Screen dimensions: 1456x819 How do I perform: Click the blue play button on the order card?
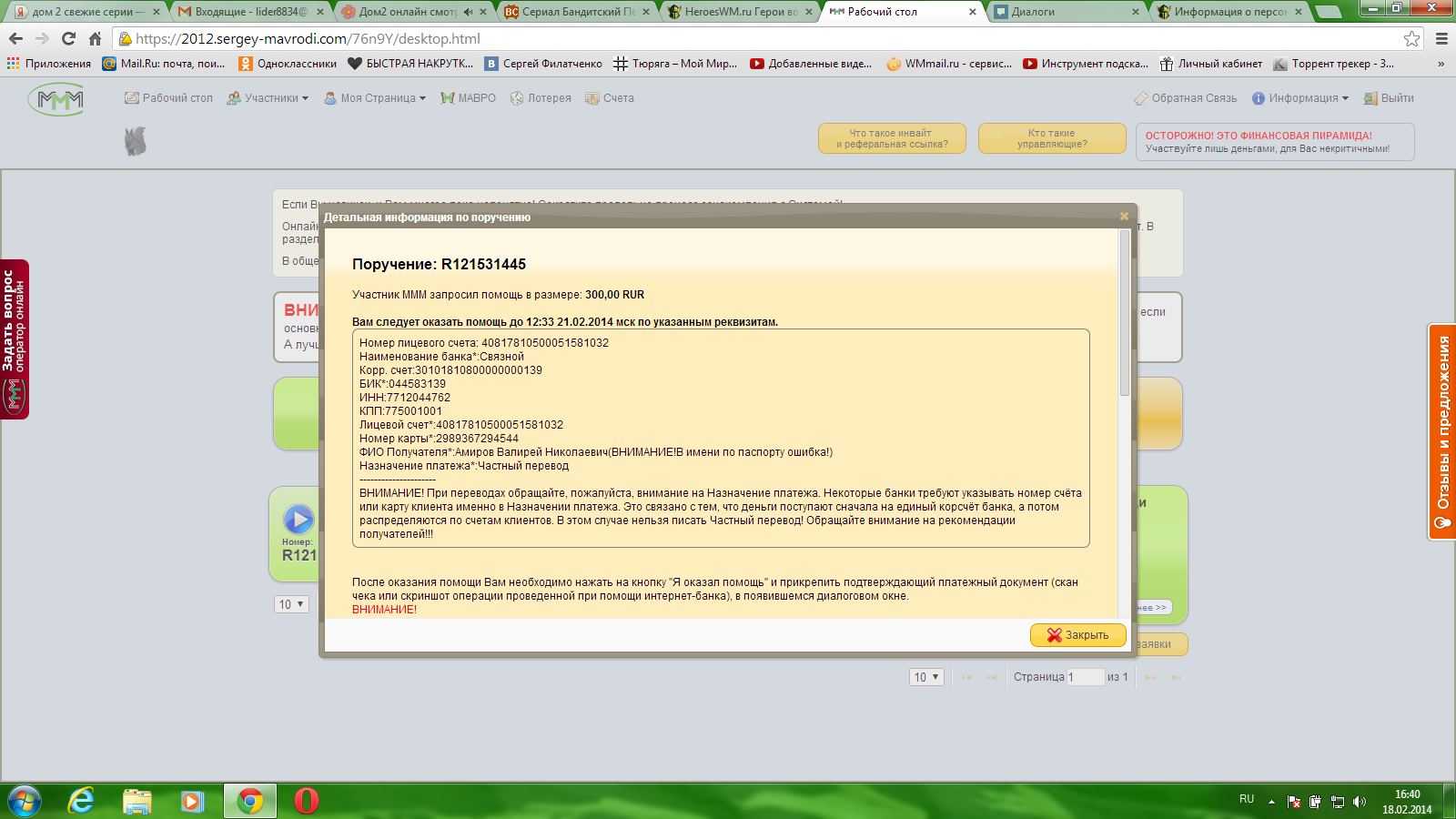coord(298,519)
